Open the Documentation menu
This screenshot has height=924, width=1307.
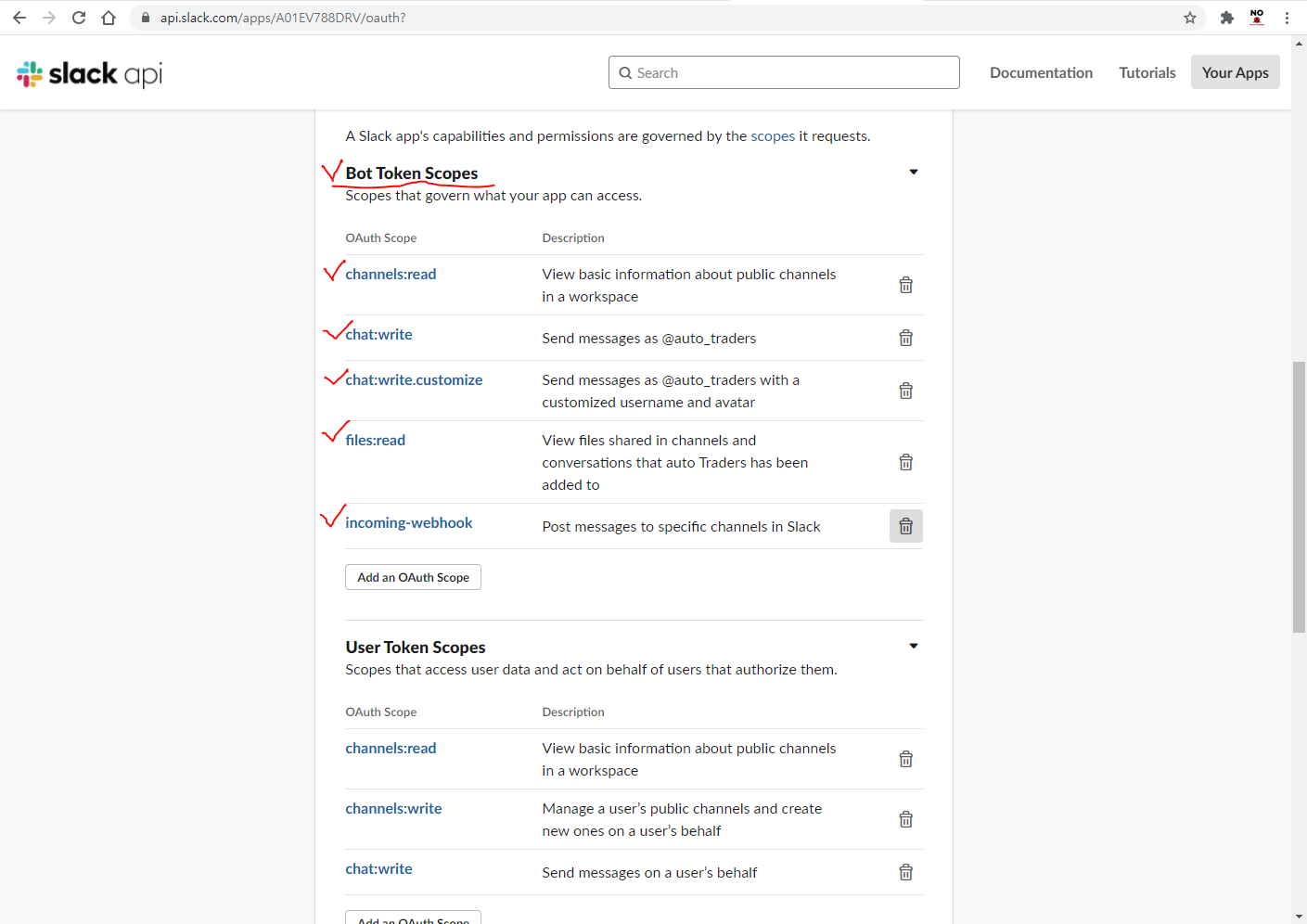click(1041, 72)
